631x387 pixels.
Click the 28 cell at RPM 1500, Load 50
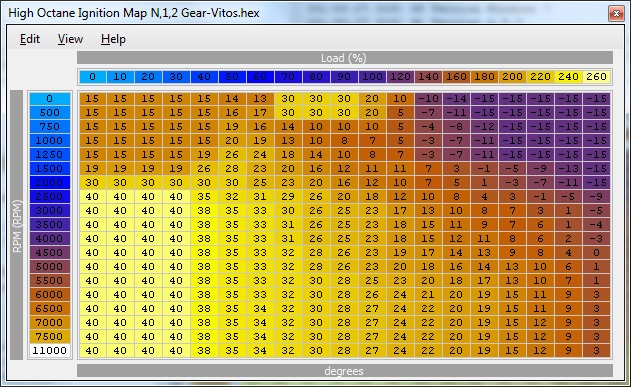pyautogui.click(x=232, y=169)
